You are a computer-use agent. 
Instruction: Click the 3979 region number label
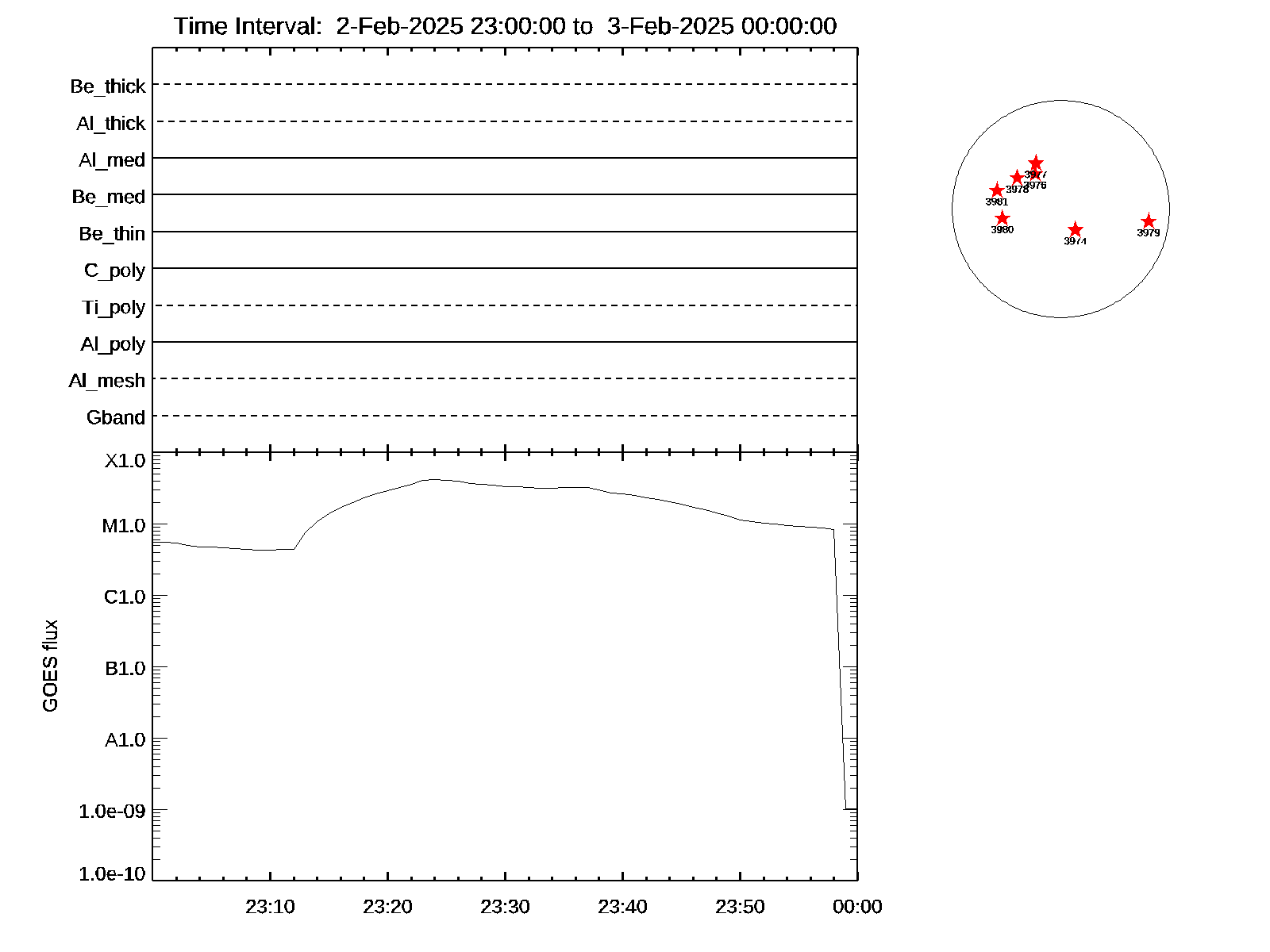[1149, 232]
